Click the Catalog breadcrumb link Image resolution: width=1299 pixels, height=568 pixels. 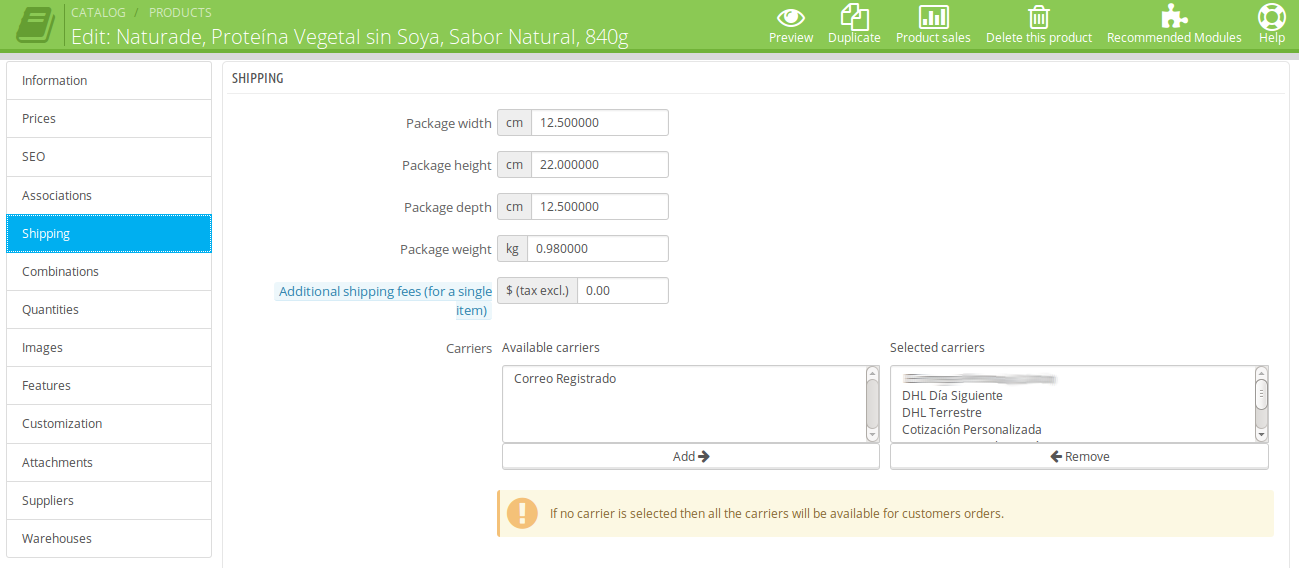[98, 13]
